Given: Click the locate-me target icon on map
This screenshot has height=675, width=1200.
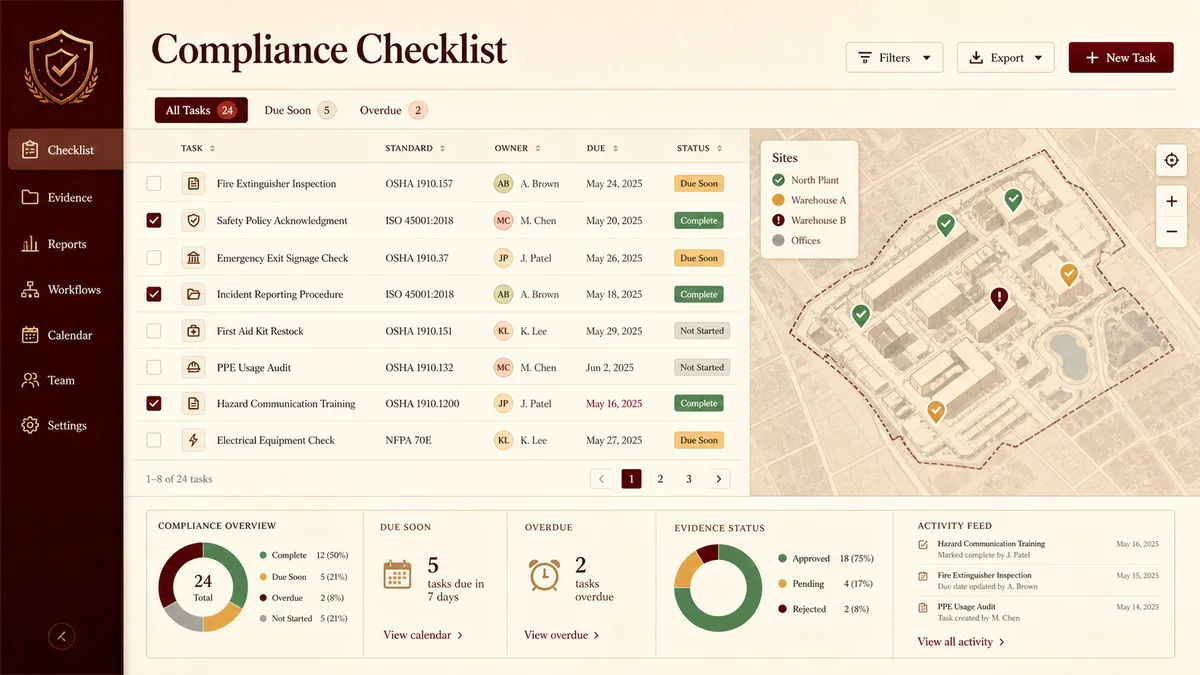Looking at the screenshot, I should (1171, 160).
